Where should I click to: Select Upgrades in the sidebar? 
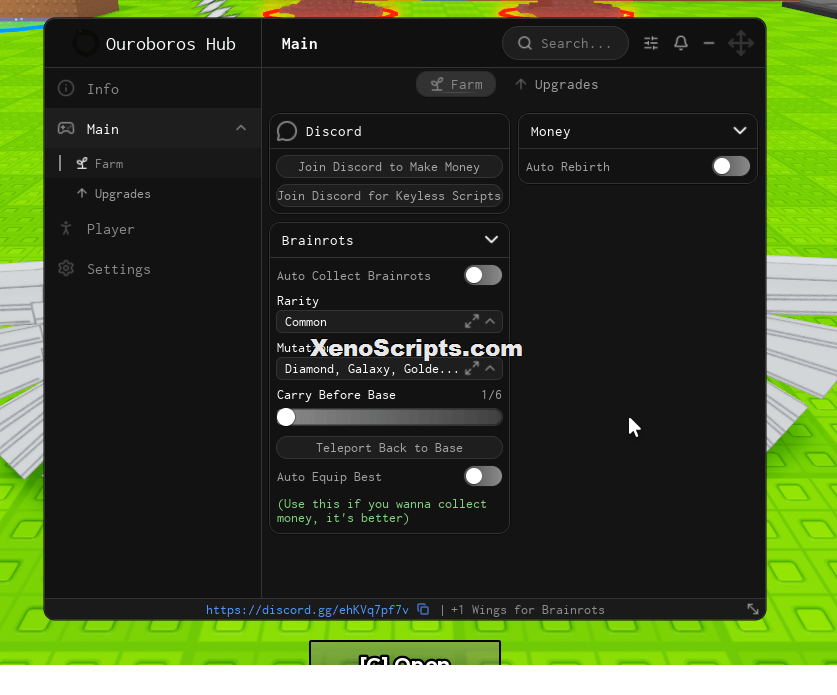[x=153, y=194]
